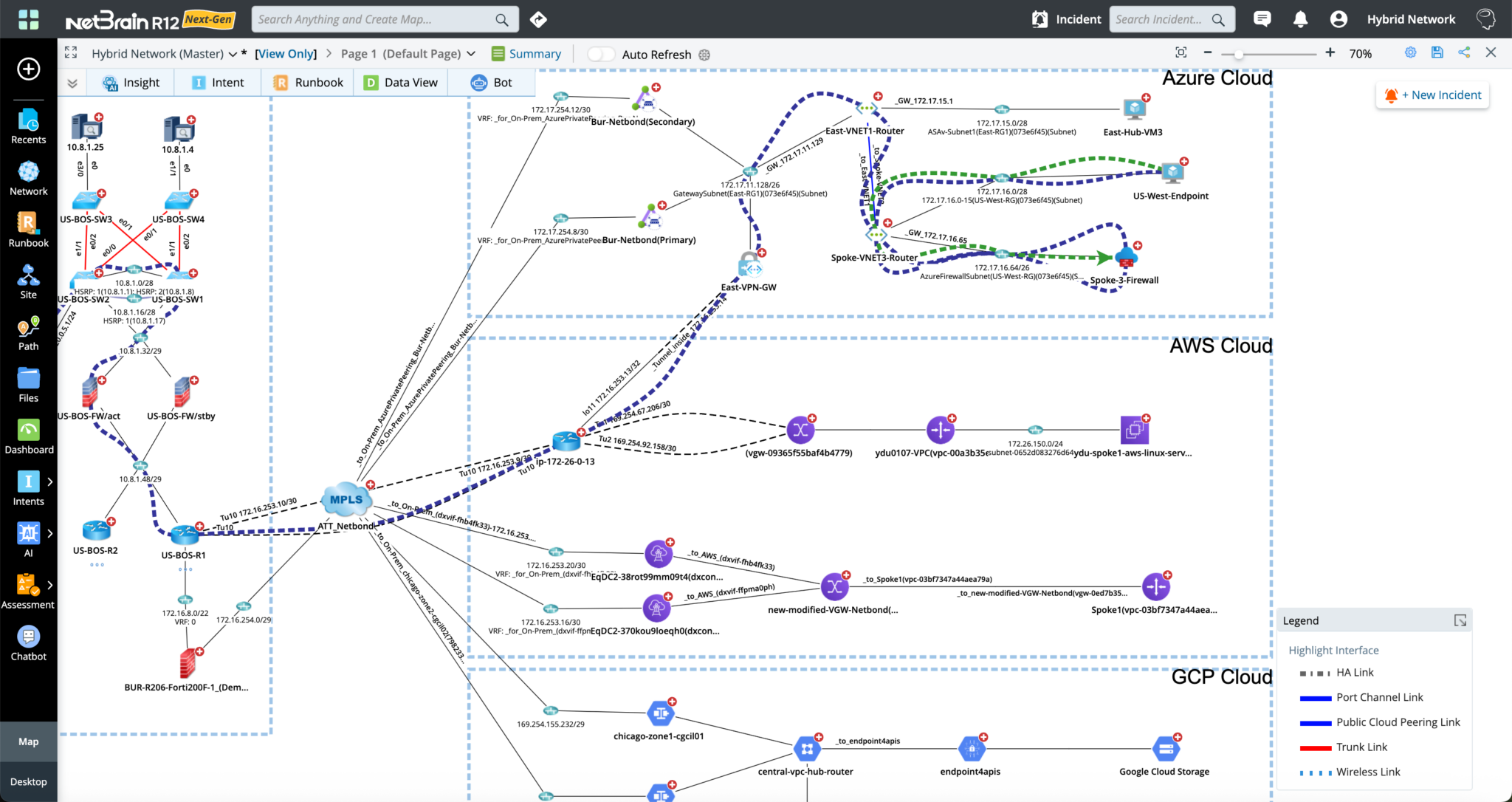1512x802 pixels.
Task: Click the Hybrid Network tenant label
Action: [x=1411, y=19]
